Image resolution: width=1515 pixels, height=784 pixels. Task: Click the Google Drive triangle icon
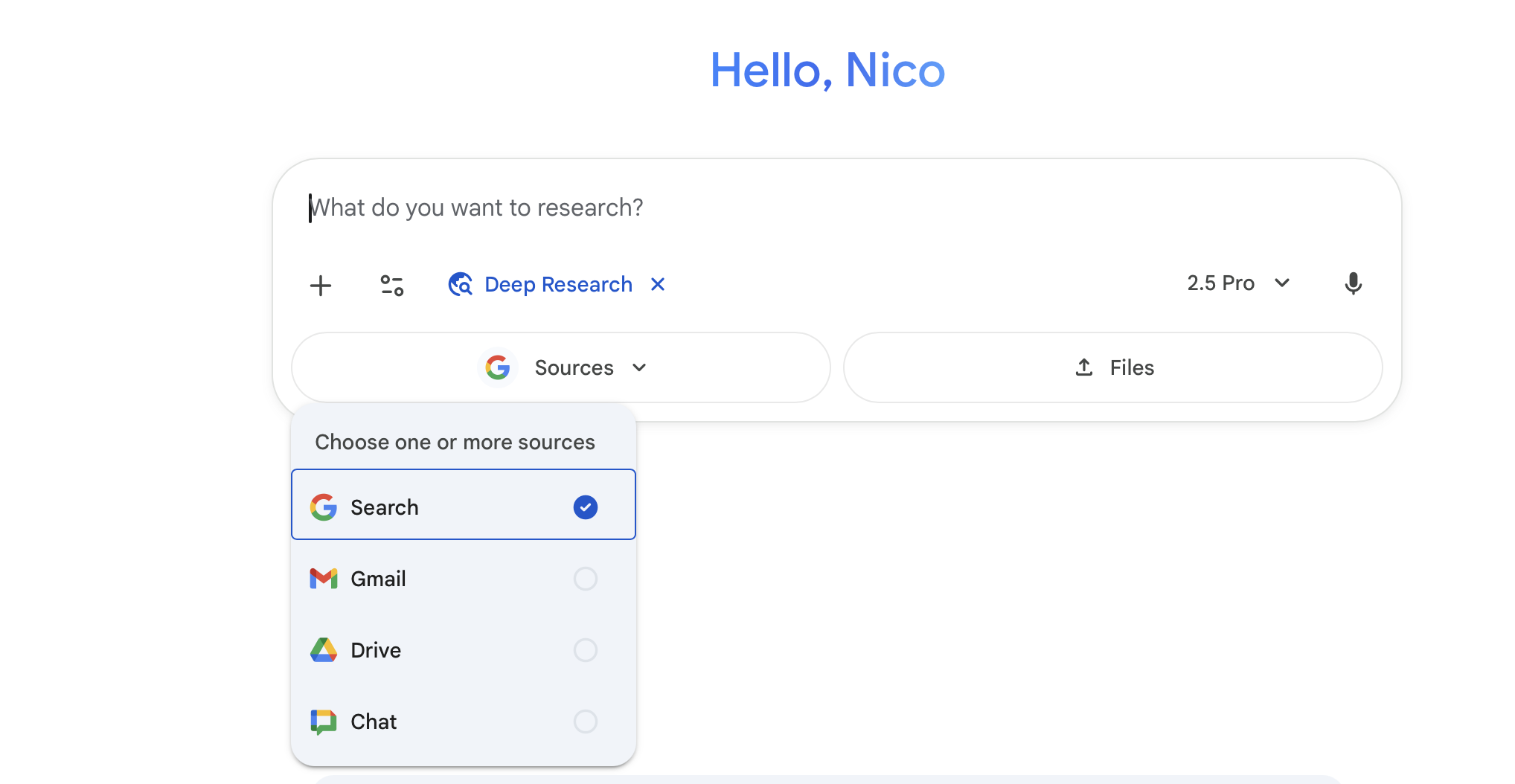click(324, 650)
